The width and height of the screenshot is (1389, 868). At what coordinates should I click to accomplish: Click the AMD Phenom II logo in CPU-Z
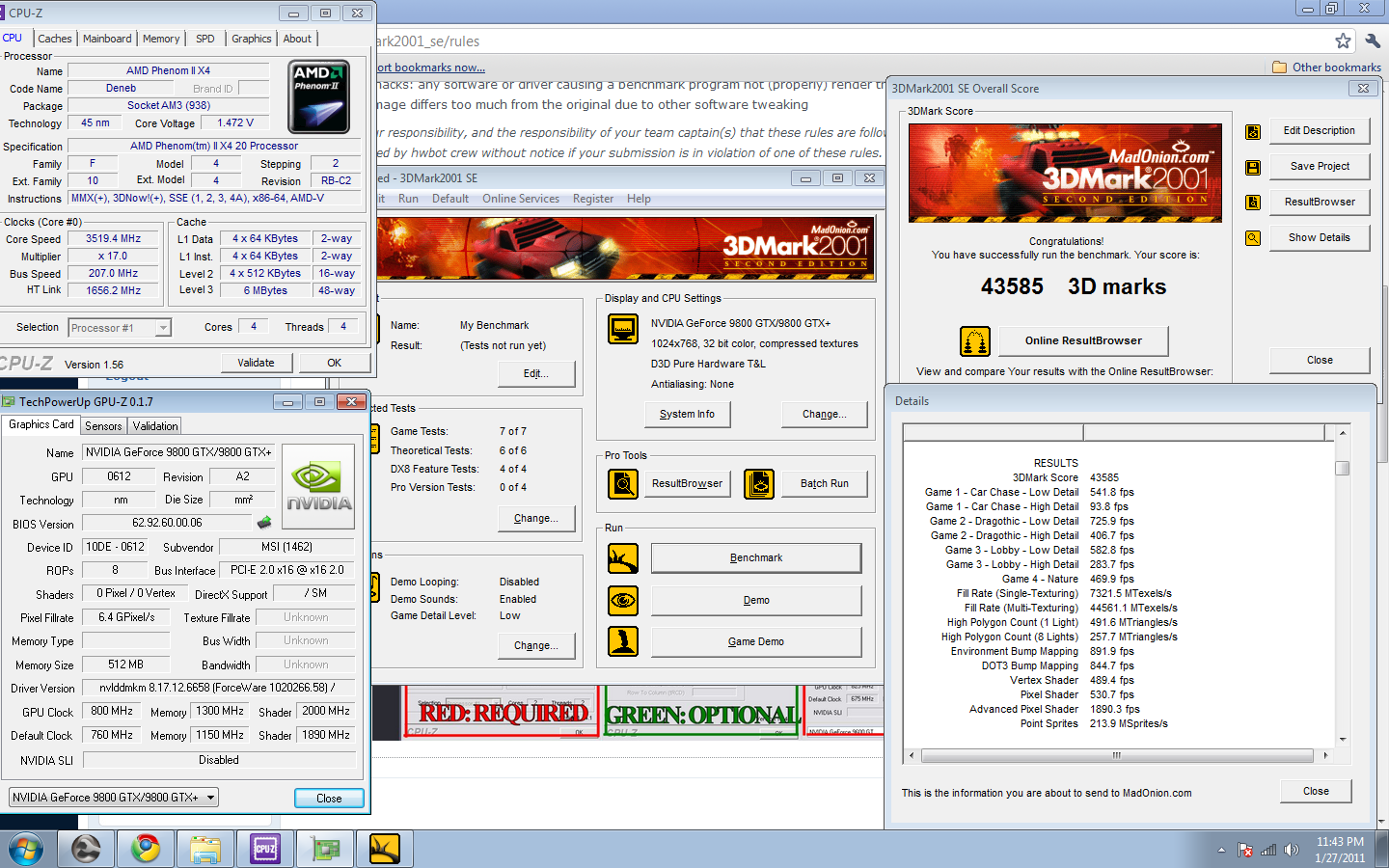point(319,96)
